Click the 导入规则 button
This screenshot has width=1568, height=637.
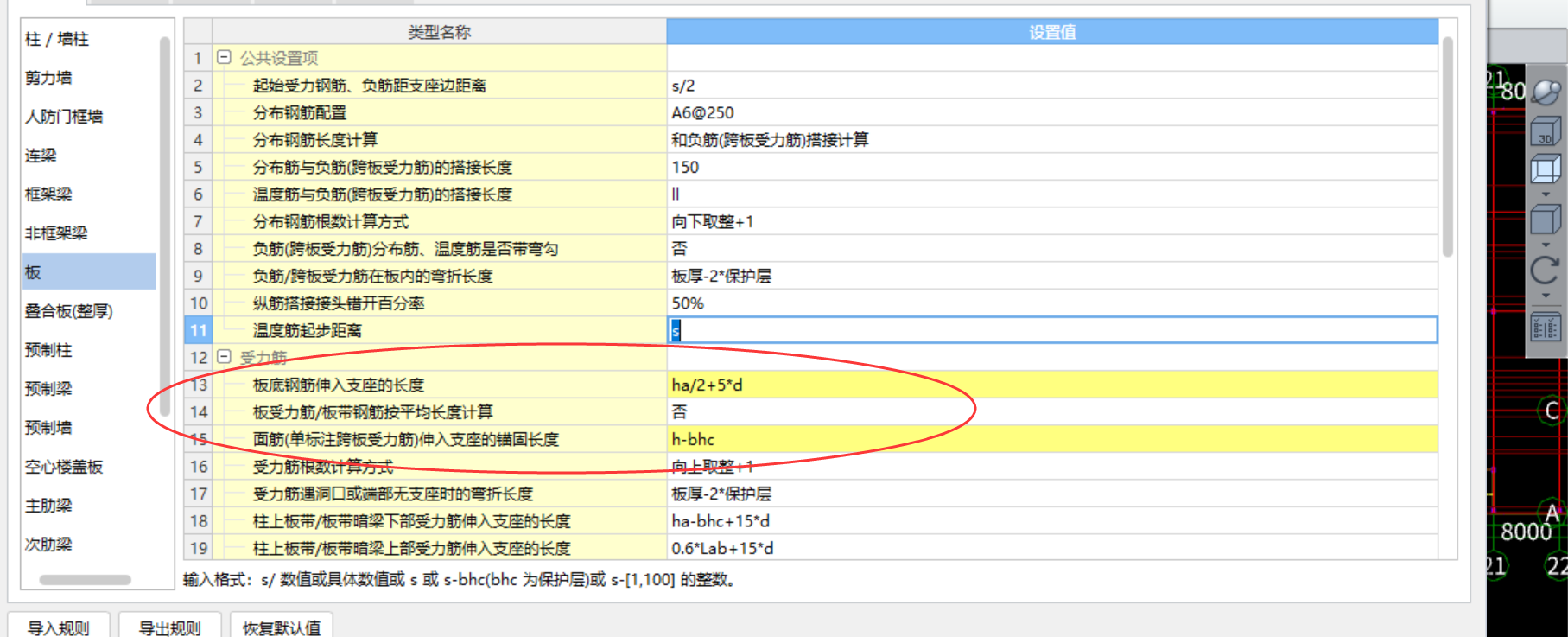(x=59, y=627)
